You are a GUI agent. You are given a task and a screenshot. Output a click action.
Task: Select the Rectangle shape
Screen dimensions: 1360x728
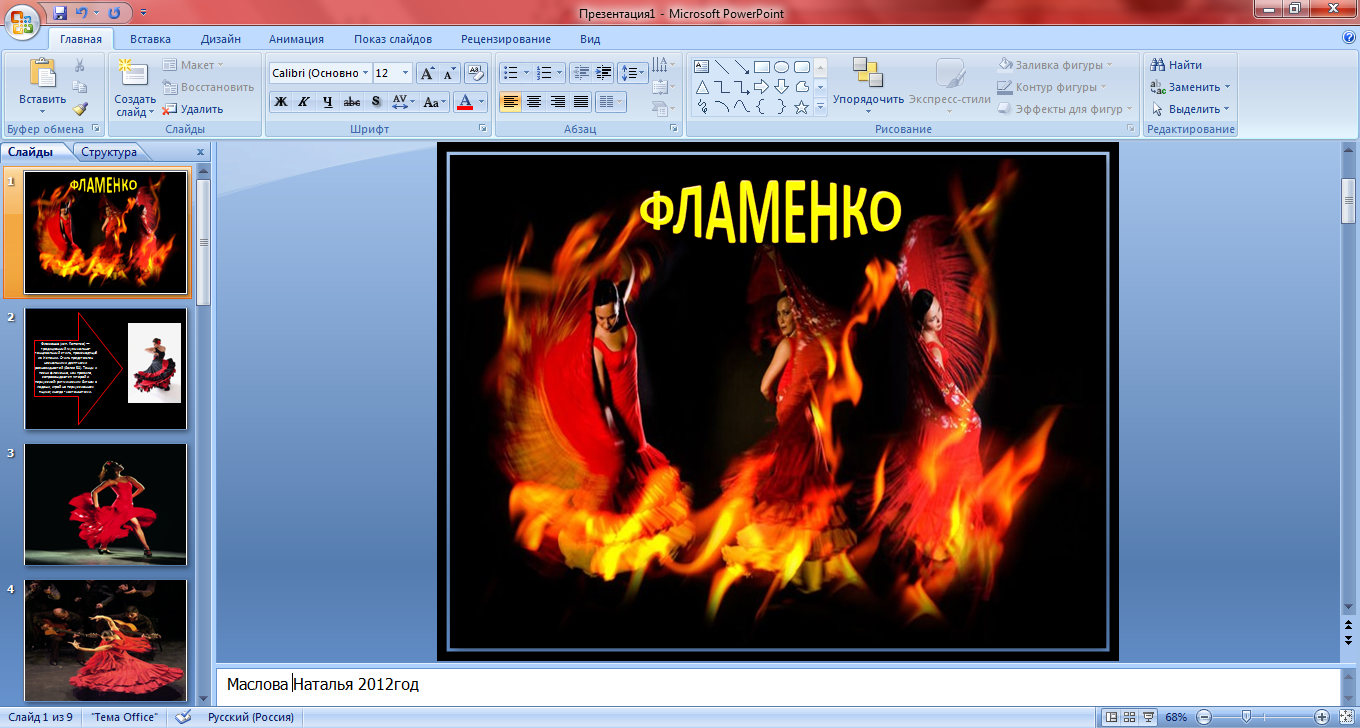click(762, 67)
